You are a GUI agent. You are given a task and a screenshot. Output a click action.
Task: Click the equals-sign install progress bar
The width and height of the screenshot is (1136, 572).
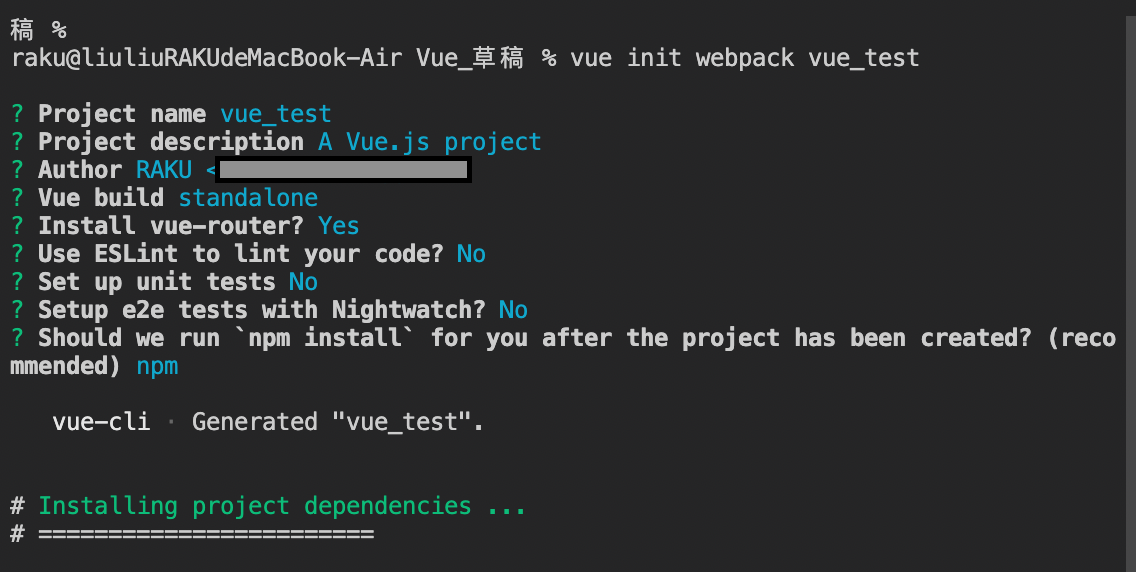[x=205, y=534]
